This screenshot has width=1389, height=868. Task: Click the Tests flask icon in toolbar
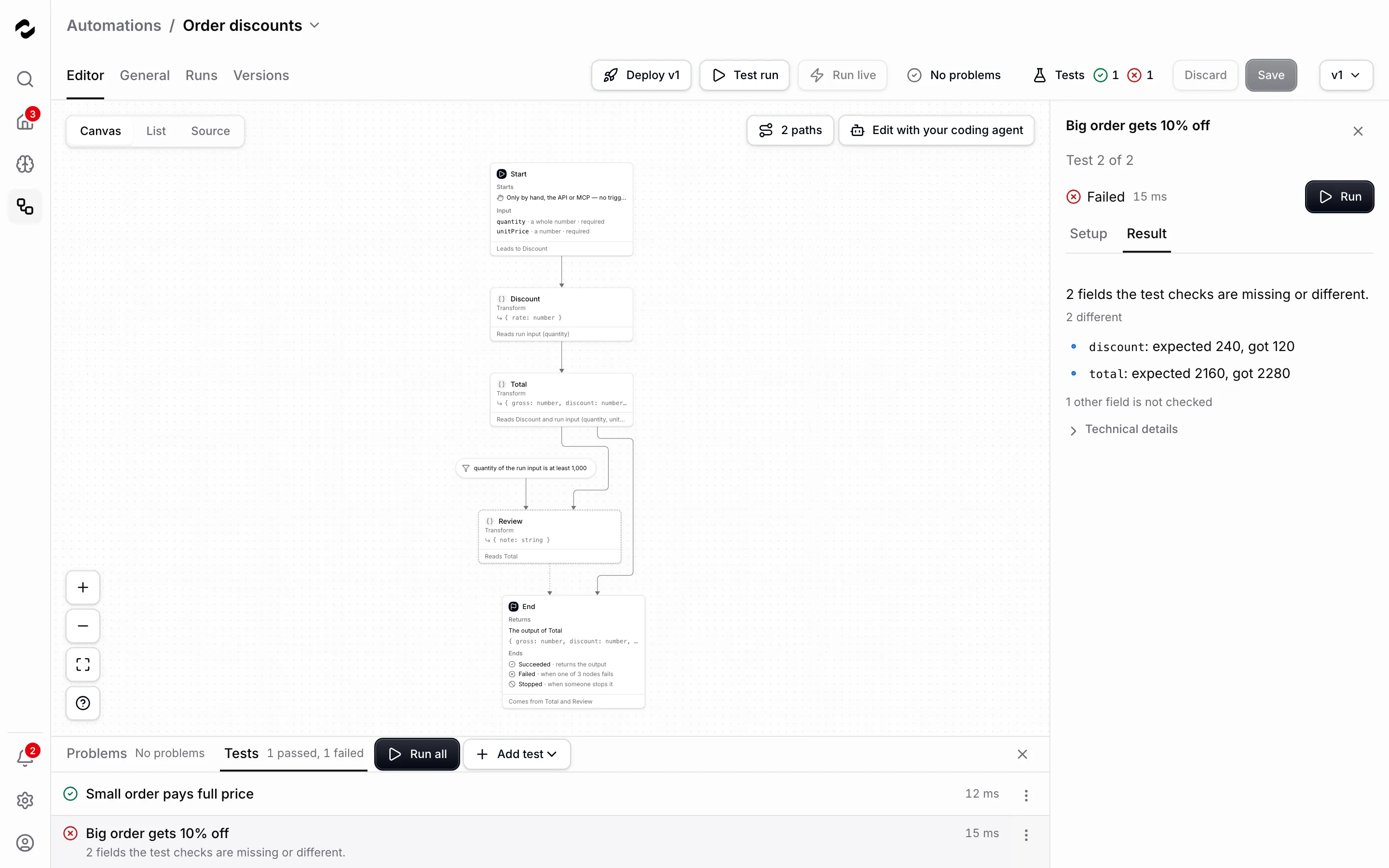(x=1039, y=75)
